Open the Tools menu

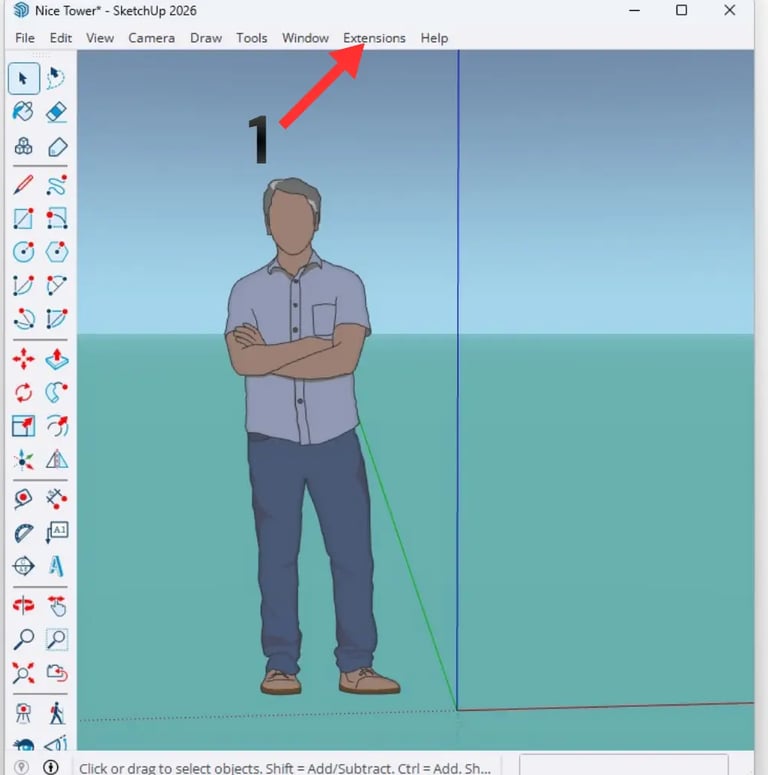pos(252,38)
